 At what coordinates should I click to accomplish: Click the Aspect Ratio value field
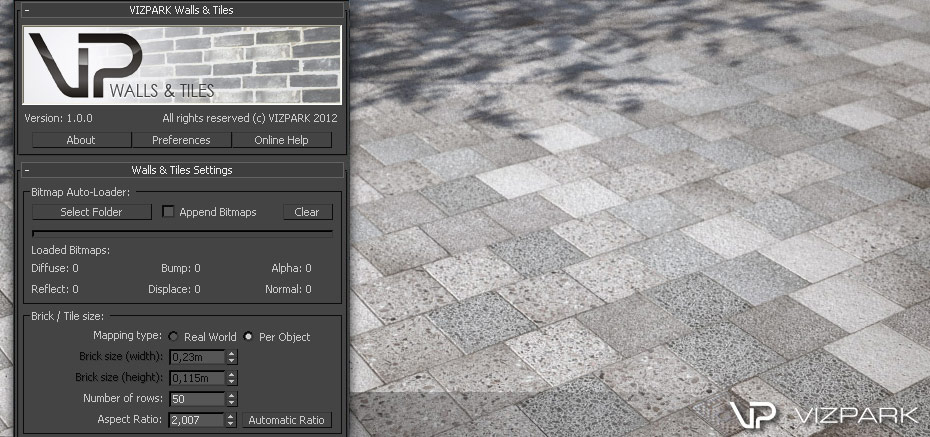(x=196, y=420)
